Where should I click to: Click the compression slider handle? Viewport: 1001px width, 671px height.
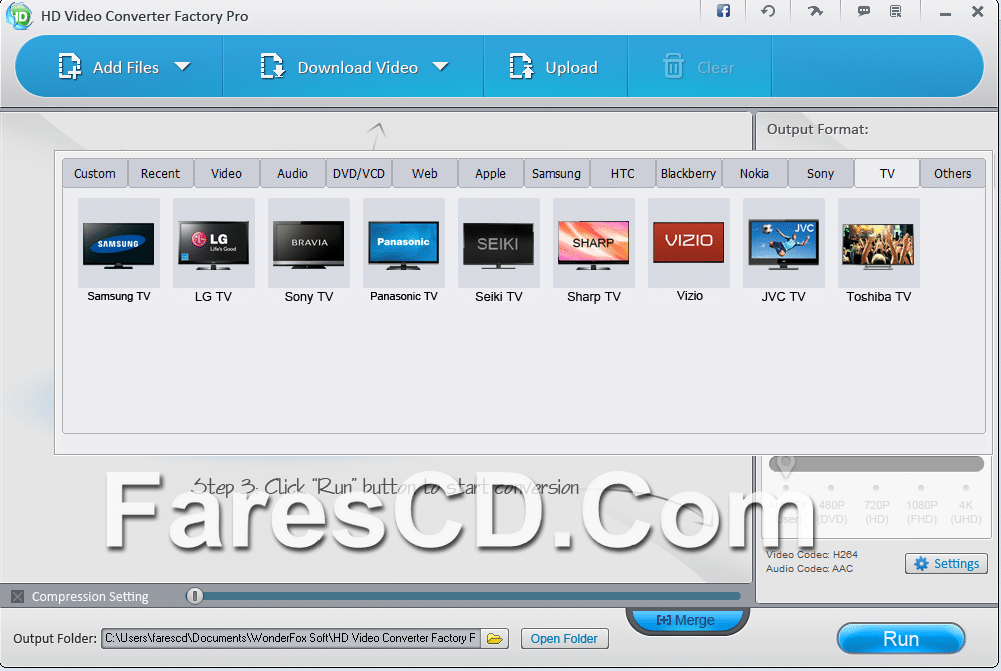(x=195, y=596)
